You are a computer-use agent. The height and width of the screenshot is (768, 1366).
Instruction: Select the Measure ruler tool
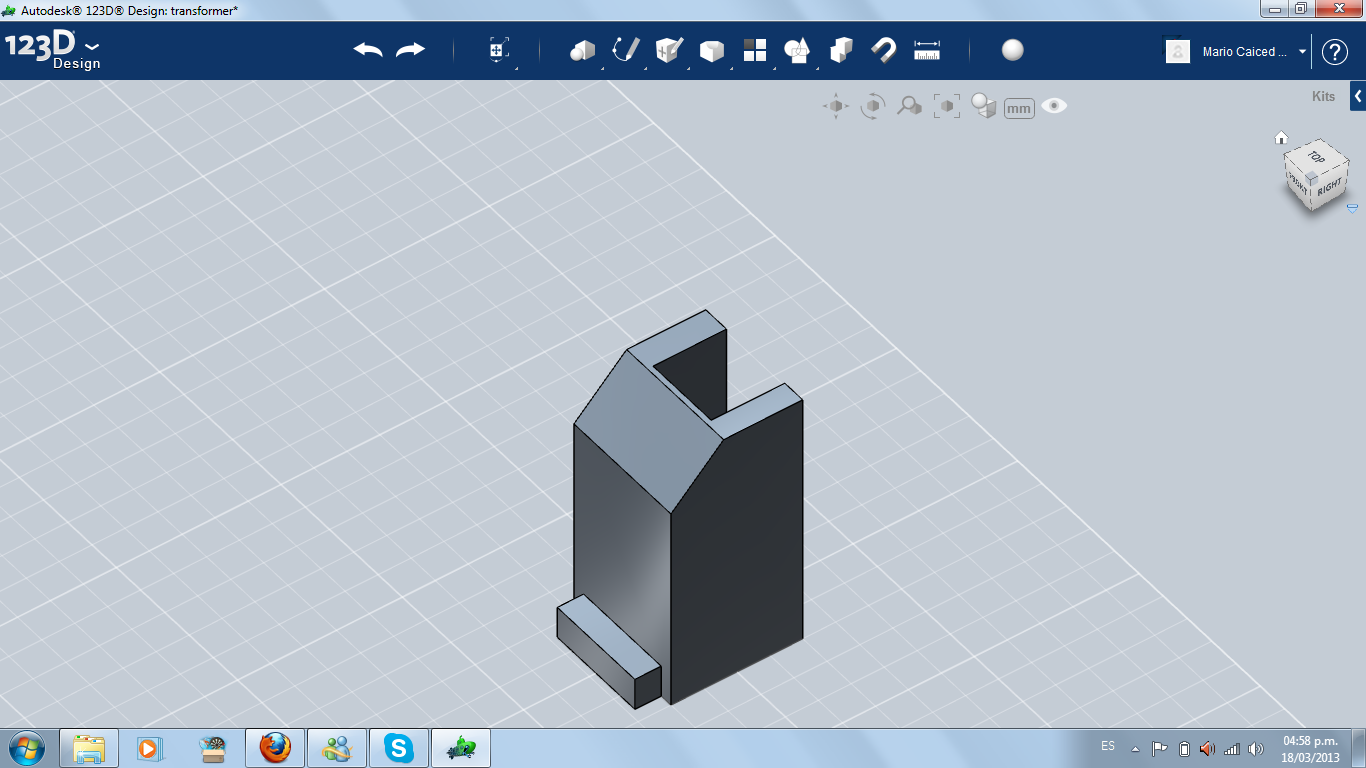pyautogui.click(x=927, y=50)
